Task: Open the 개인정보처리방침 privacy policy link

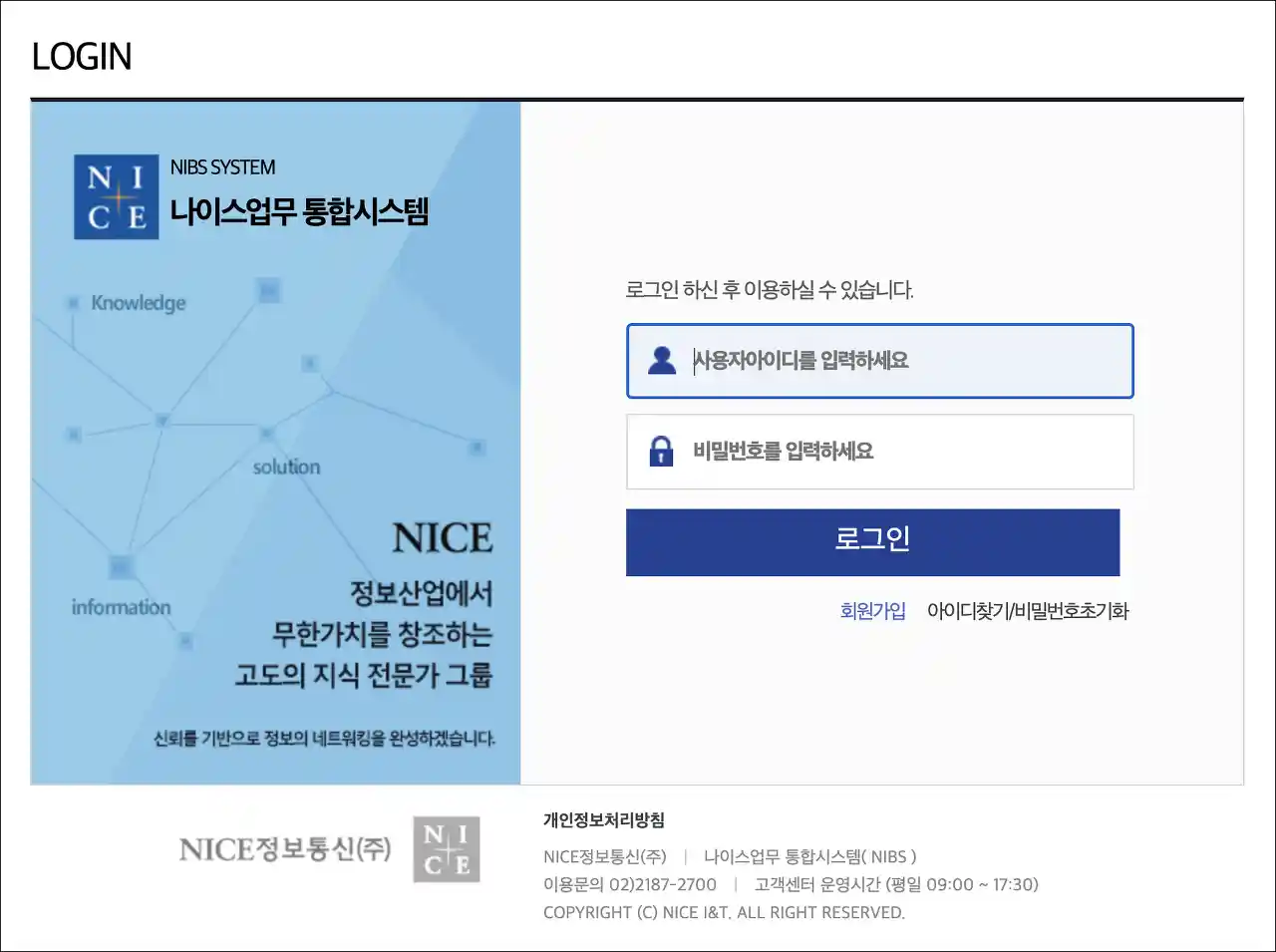Action: [x=604, y=820]
